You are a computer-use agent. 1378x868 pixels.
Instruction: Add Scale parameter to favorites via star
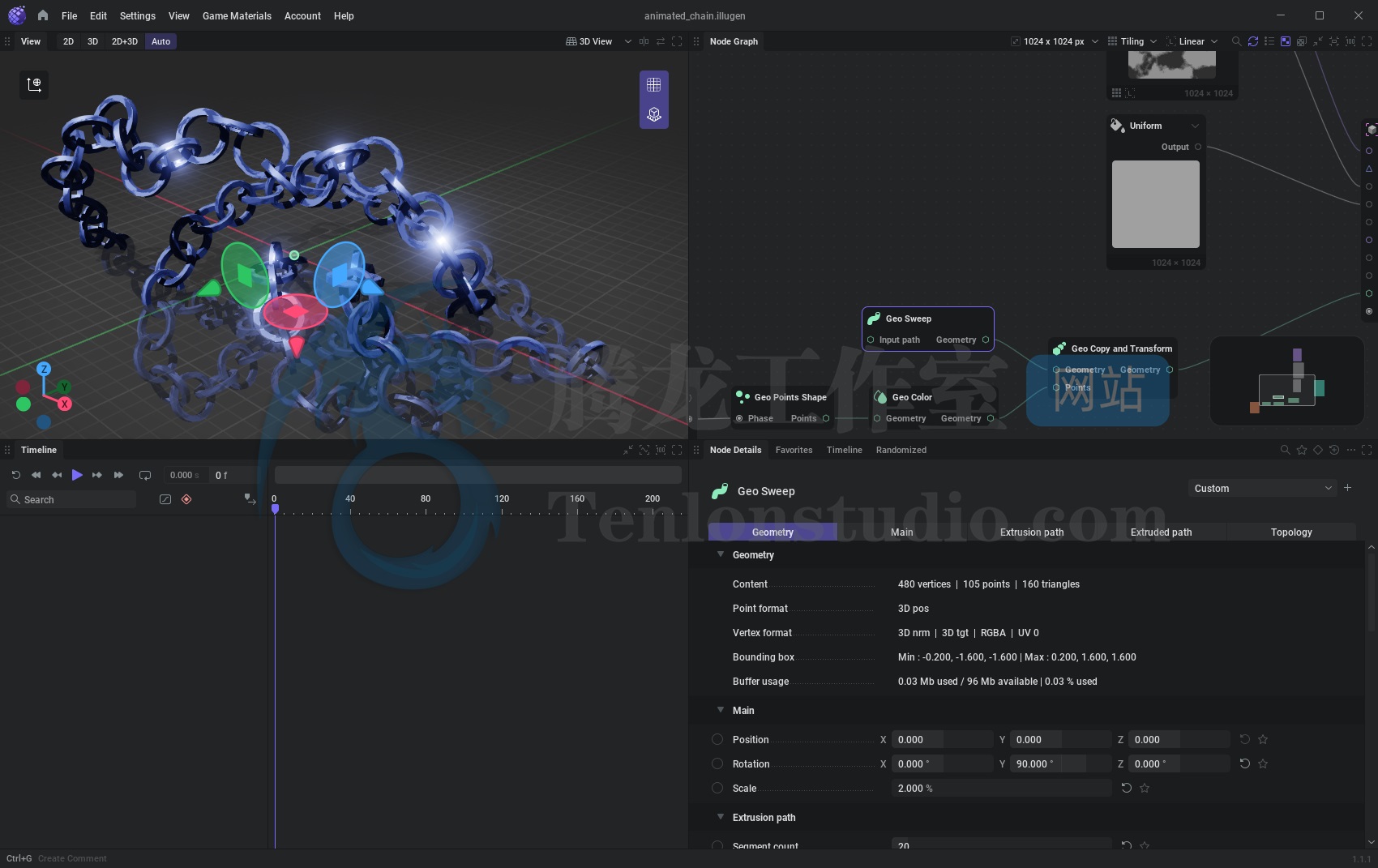point(1145,788)
